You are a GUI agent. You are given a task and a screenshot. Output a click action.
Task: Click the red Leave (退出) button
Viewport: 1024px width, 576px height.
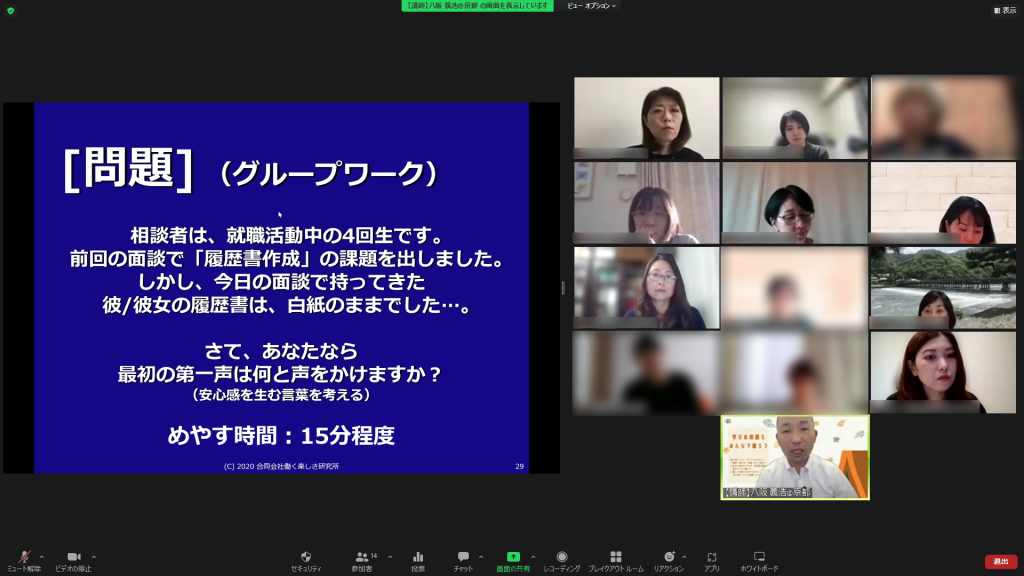(x=1000, y=561)
